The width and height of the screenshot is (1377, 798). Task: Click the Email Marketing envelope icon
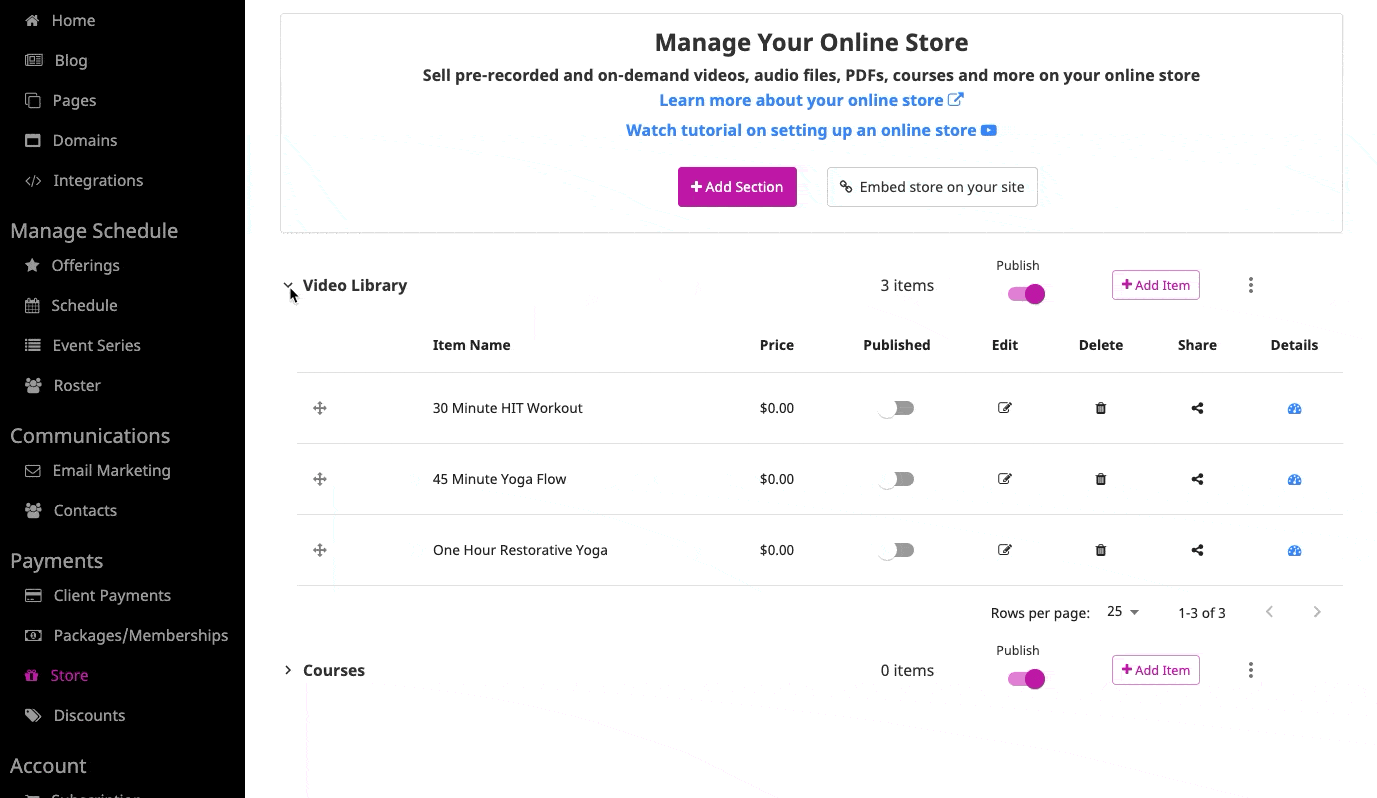[x=33, y=470]
